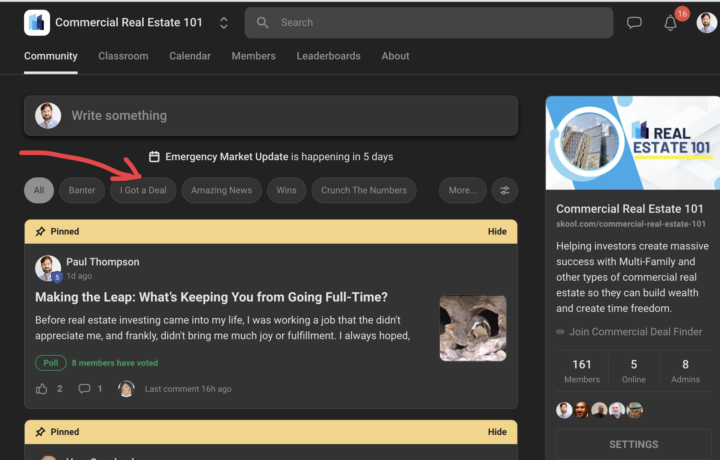Expand the More... categories list
The width and height of the screenshot is (720, 460).
pos(462,190)
